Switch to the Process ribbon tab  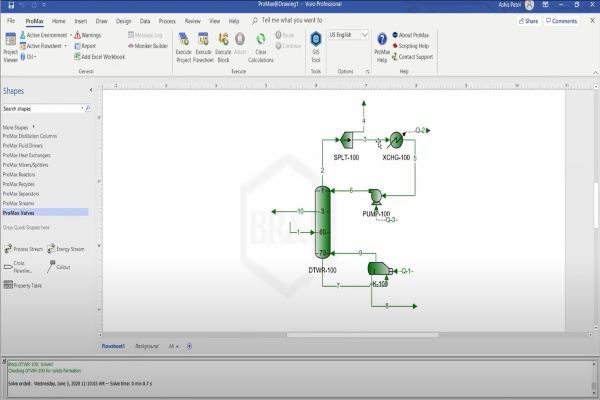pos(167,20)
